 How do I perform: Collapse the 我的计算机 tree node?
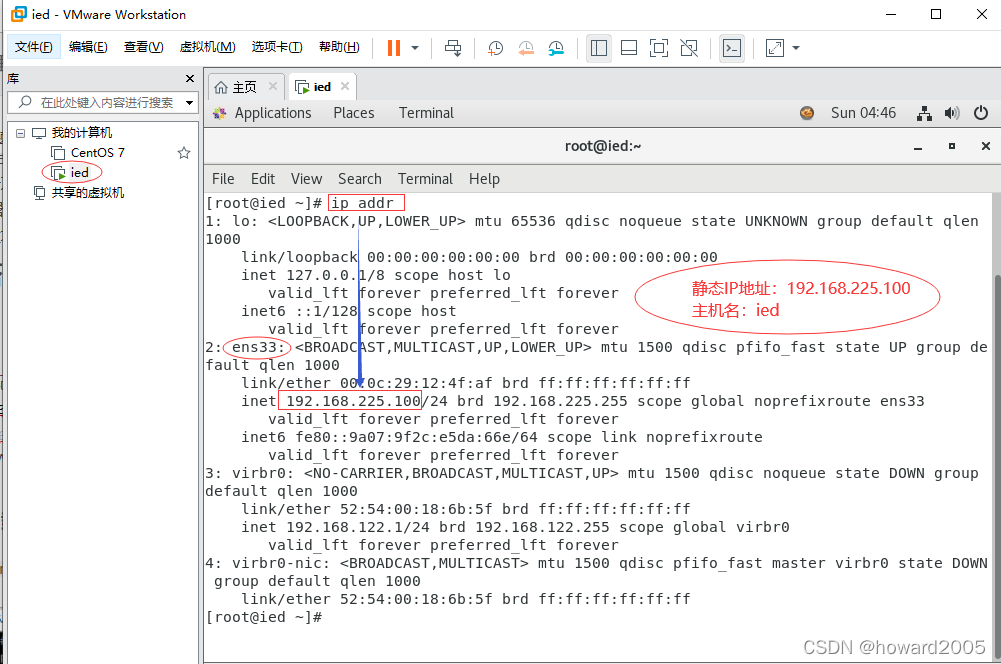(20, 133)
